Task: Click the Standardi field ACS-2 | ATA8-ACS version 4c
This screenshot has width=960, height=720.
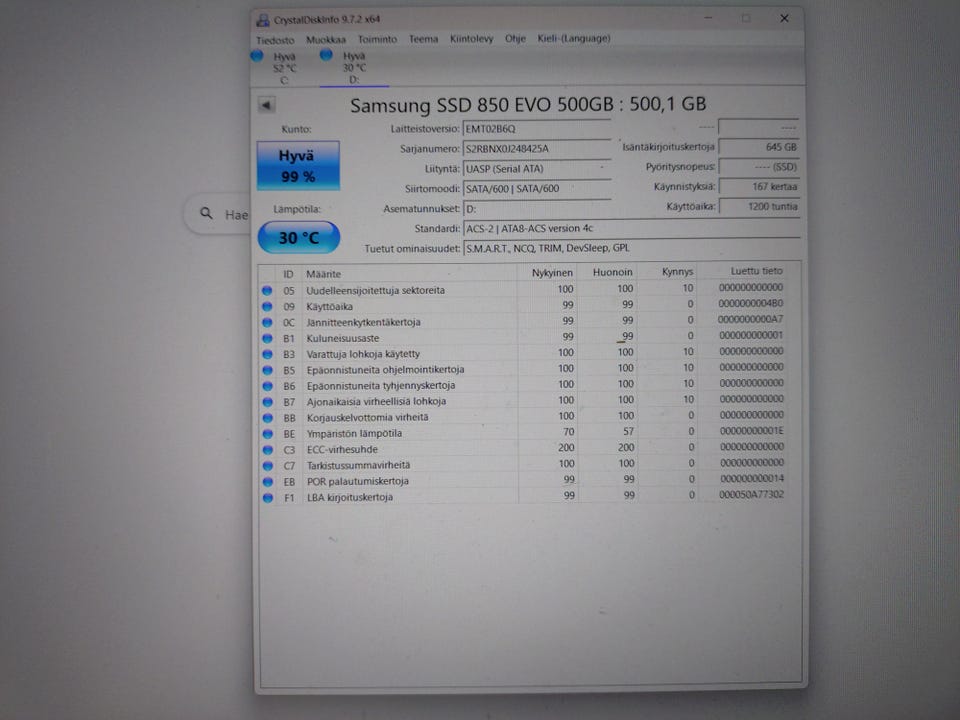Action: [631, 228]
